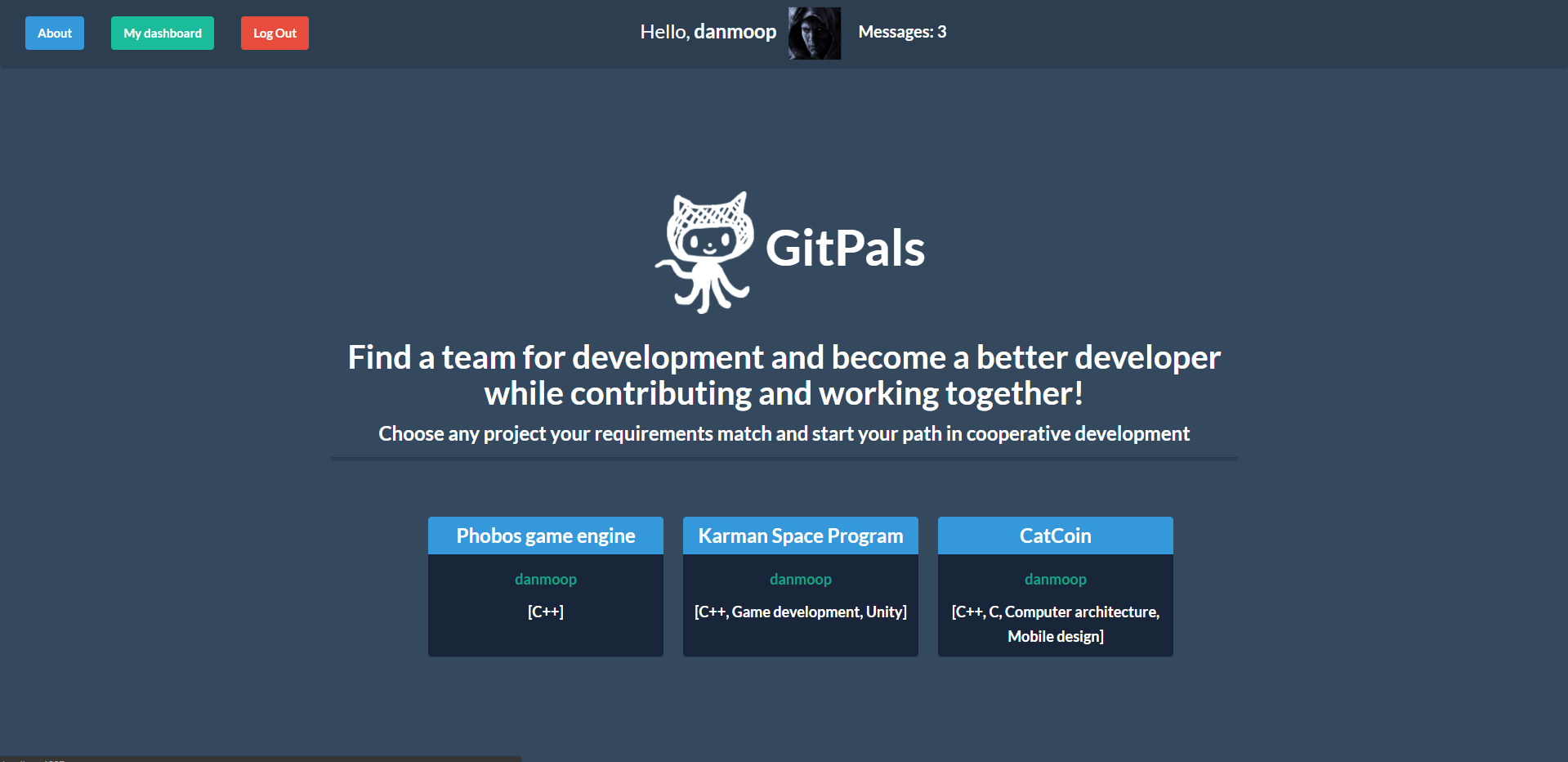
Task: Log out of the account
Action: pos(275,34)
